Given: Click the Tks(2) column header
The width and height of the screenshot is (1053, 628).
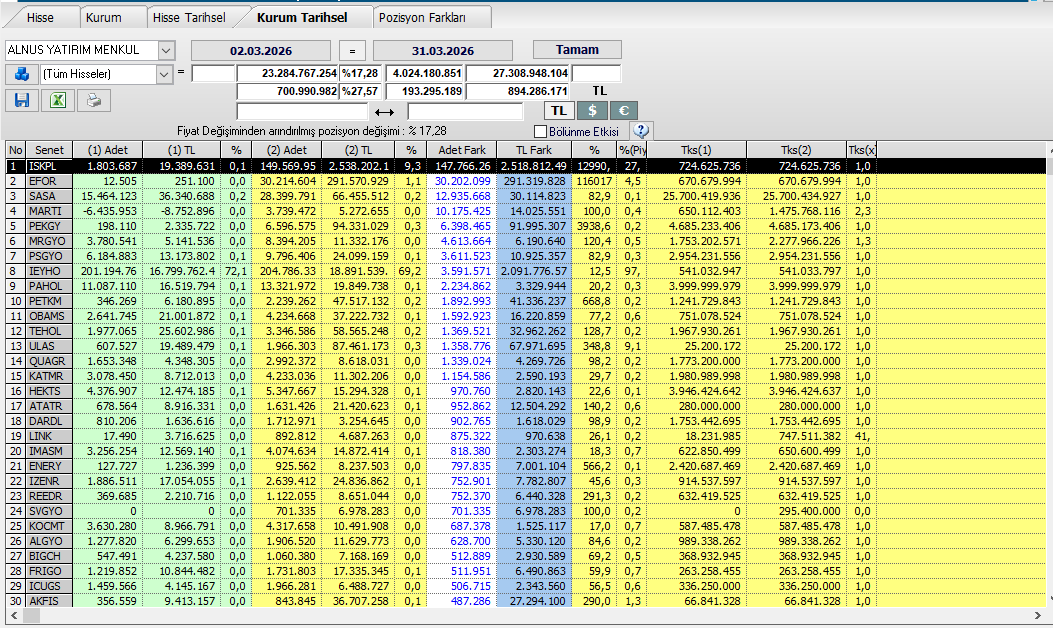Looking at the screenshot, I should tap(796, 150).
